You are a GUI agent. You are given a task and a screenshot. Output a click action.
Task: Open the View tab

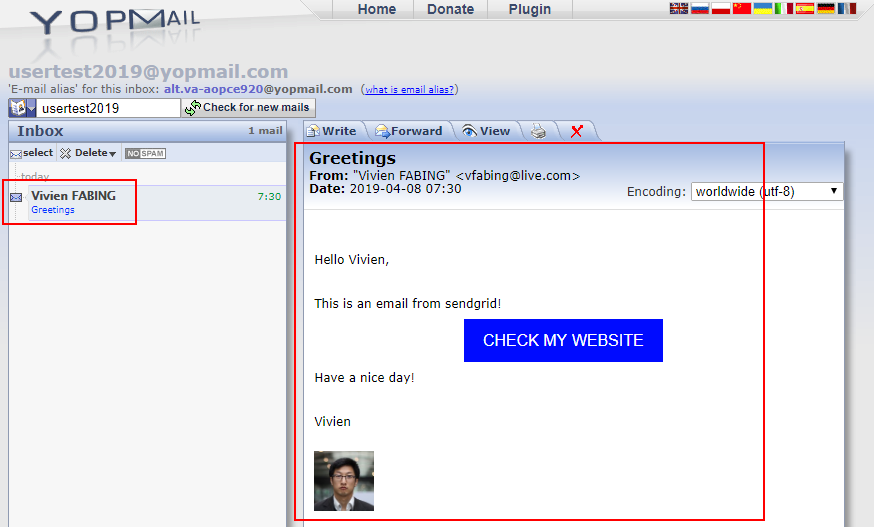tap(486, 131)
